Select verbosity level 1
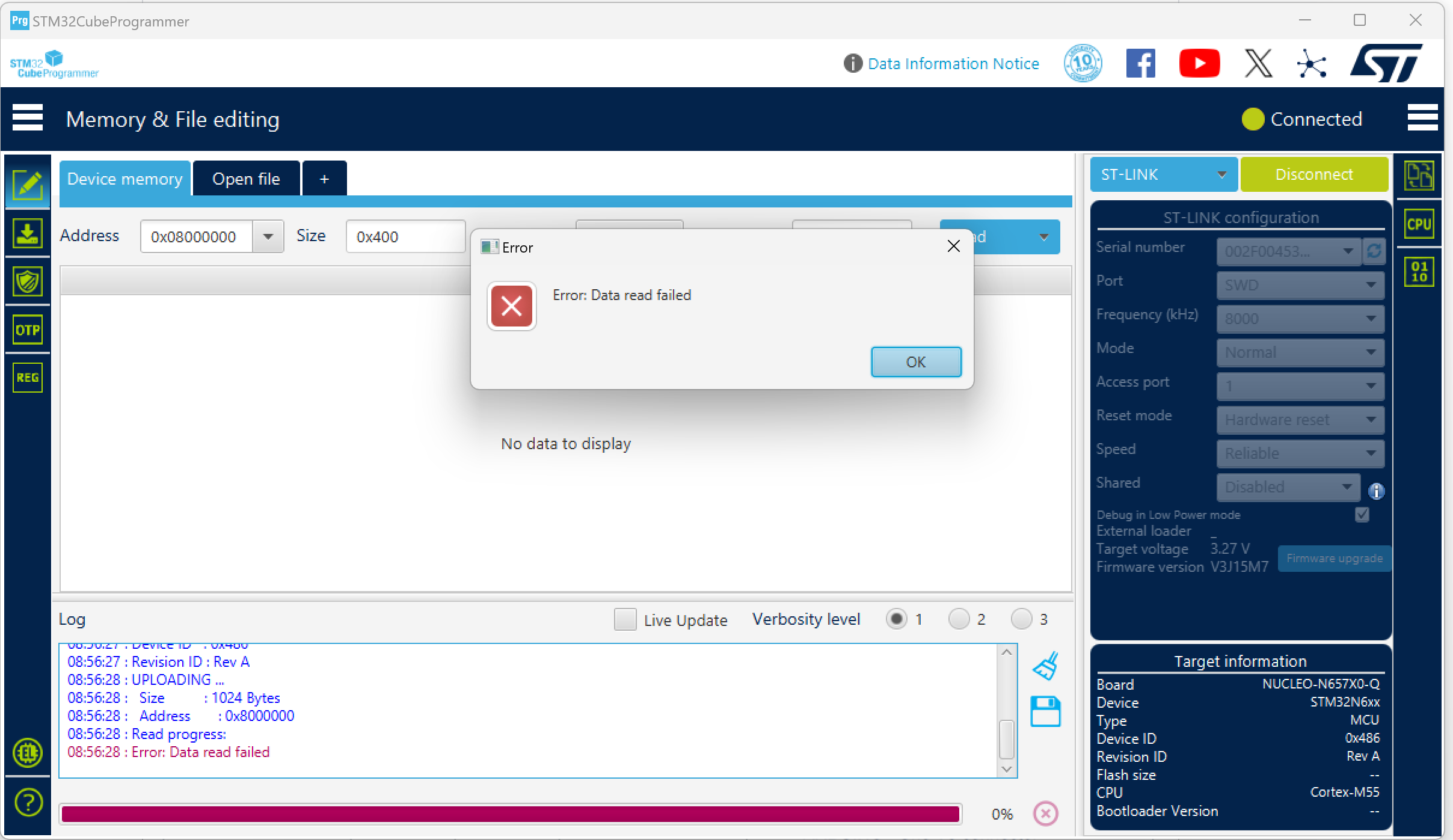 [896, 619]
